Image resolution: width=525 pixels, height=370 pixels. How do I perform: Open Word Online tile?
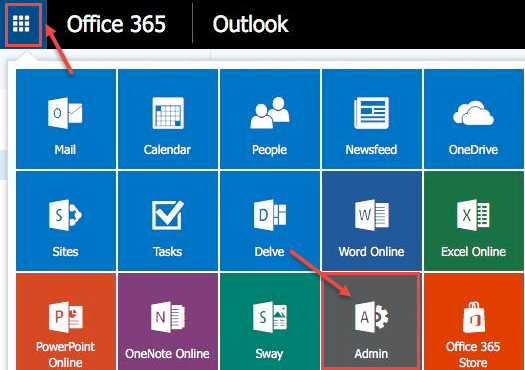[372, 221]
